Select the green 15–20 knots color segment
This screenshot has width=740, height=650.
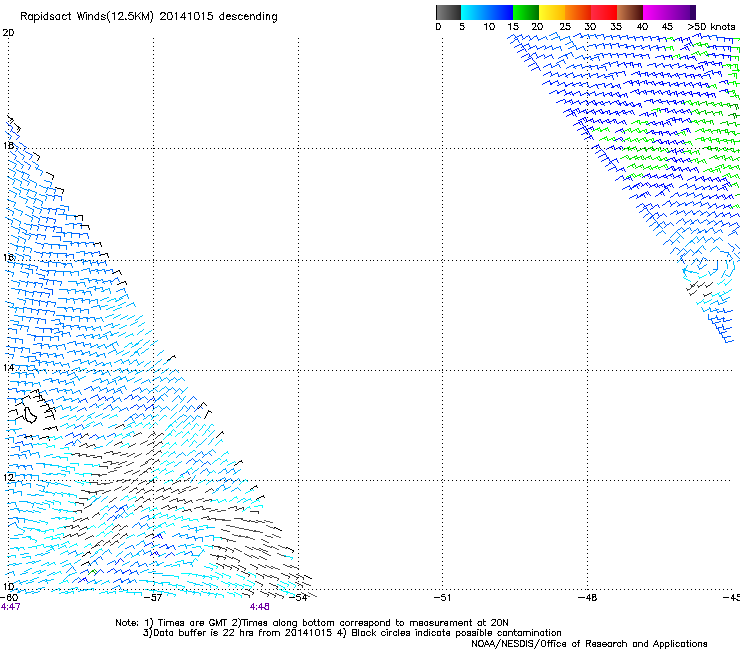coord(526,12)
